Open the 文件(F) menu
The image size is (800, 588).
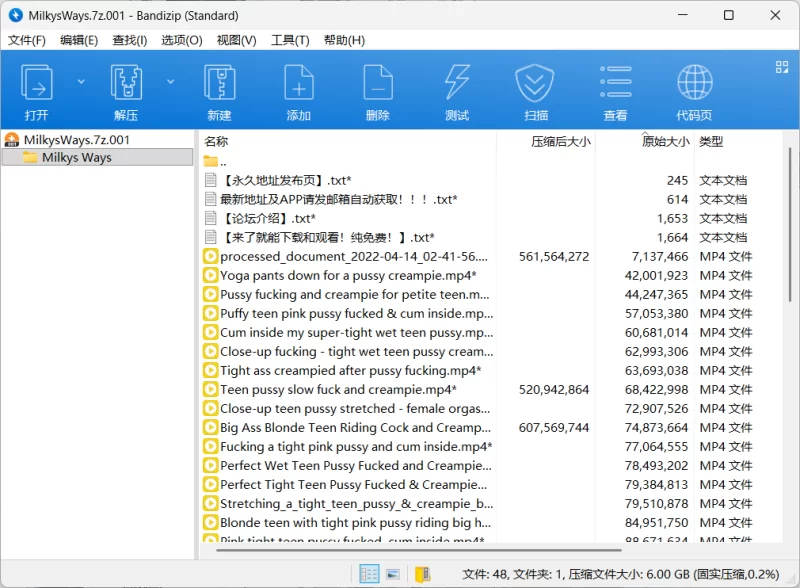coord(27,40)
